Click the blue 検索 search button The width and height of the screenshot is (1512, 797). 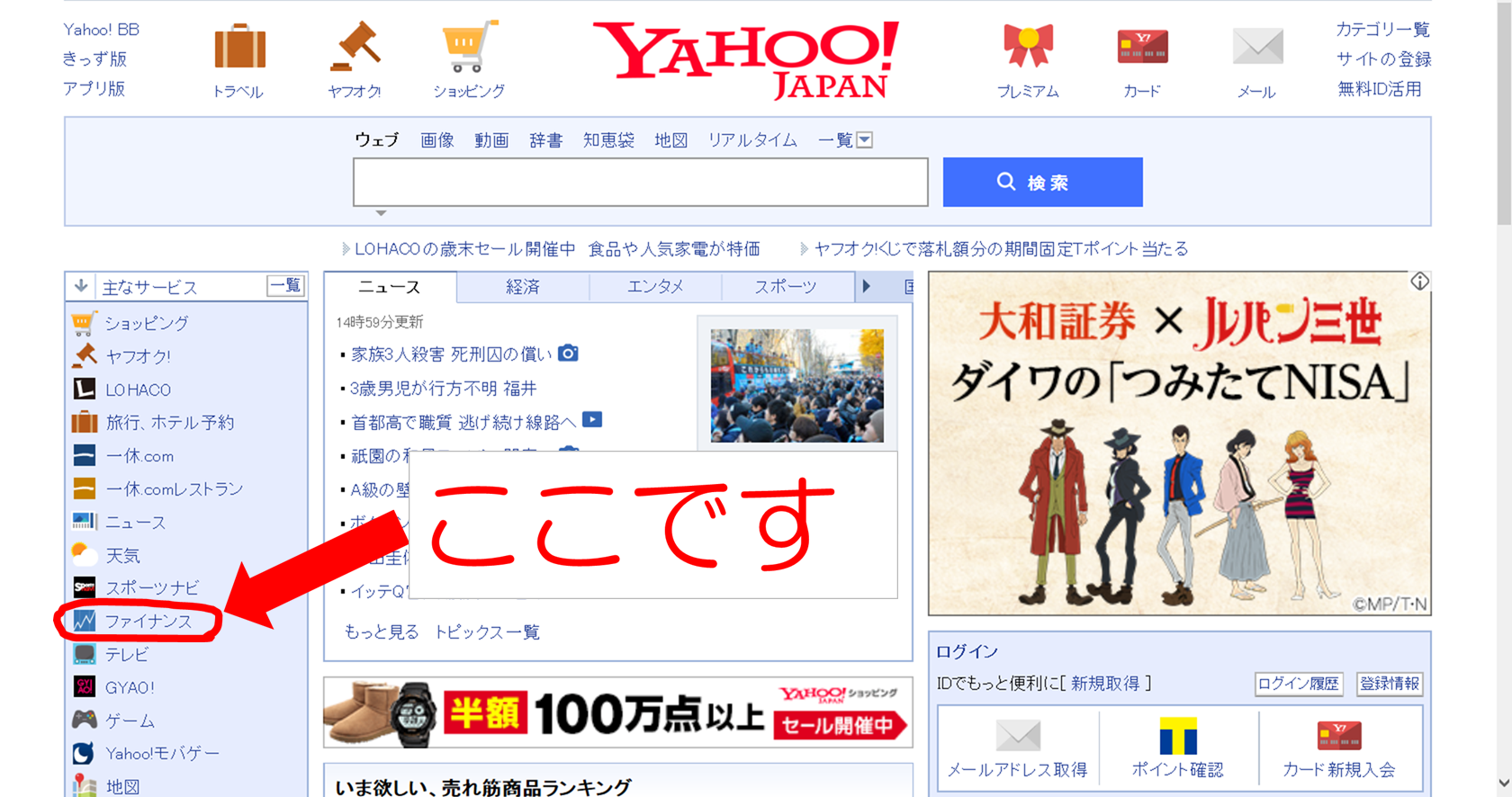[1042, 182]
